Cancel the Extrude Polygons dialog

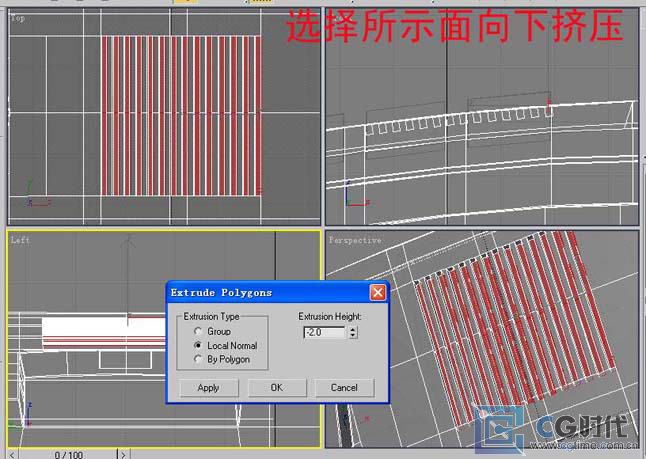[344, 388]
